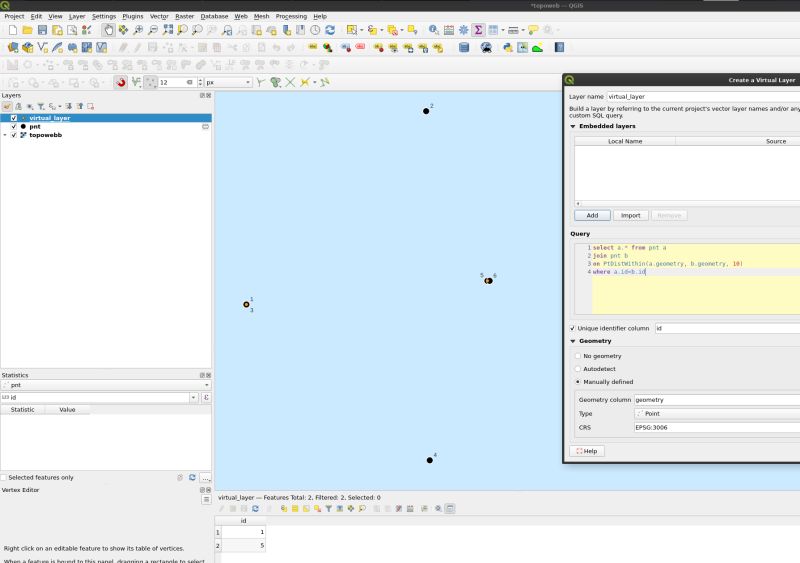Click the ellipsis button in Statistics panel
Screen dimensions: 800x563
(x=206, y=478)
